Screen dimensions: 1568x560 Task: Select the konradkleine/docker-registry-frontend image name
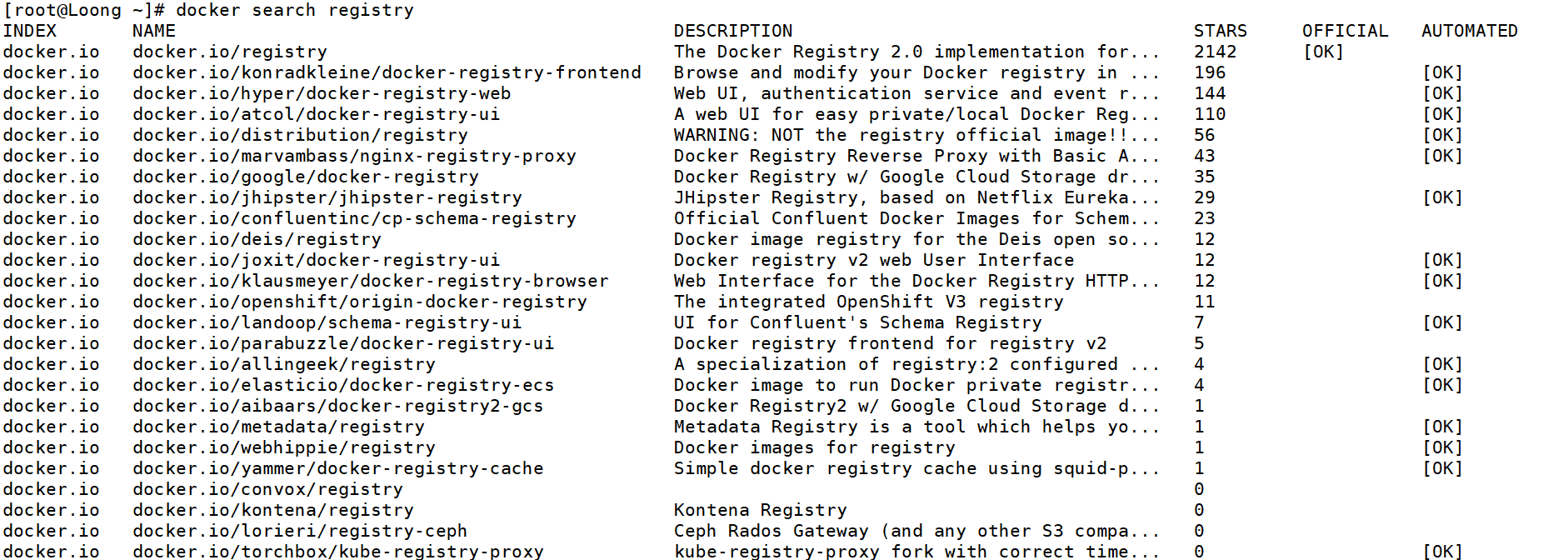(387, 72)
